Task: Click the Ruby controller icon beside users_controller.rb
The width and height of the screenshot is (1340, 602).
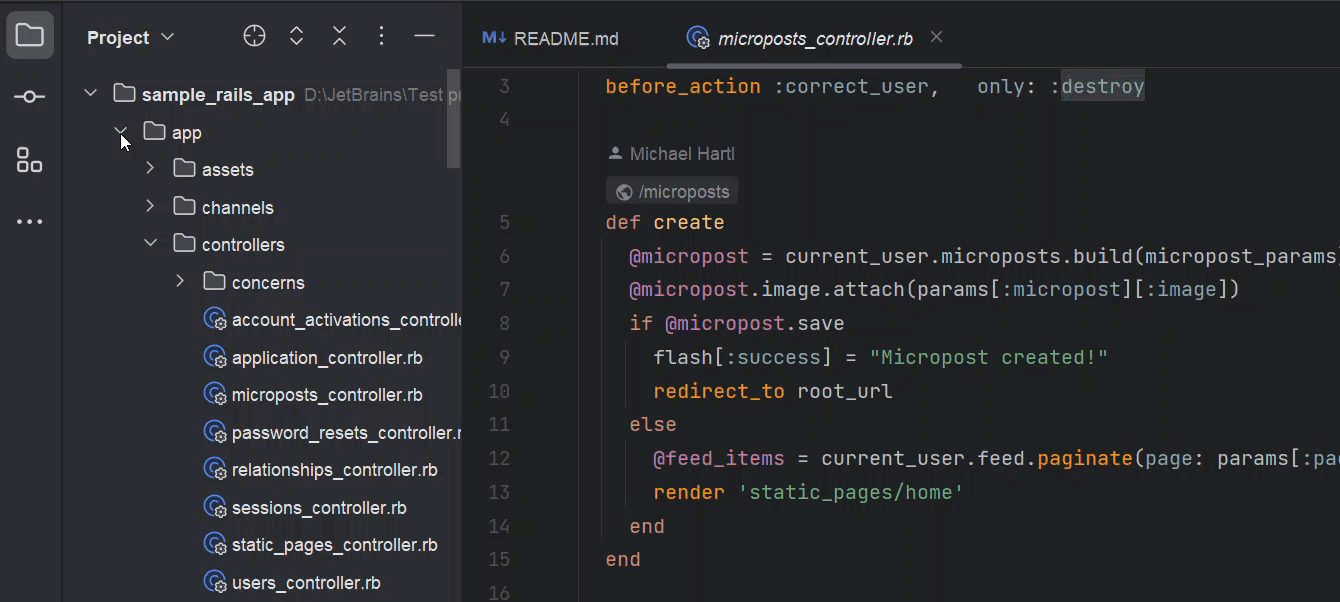Action: click(x=216, y=581)
